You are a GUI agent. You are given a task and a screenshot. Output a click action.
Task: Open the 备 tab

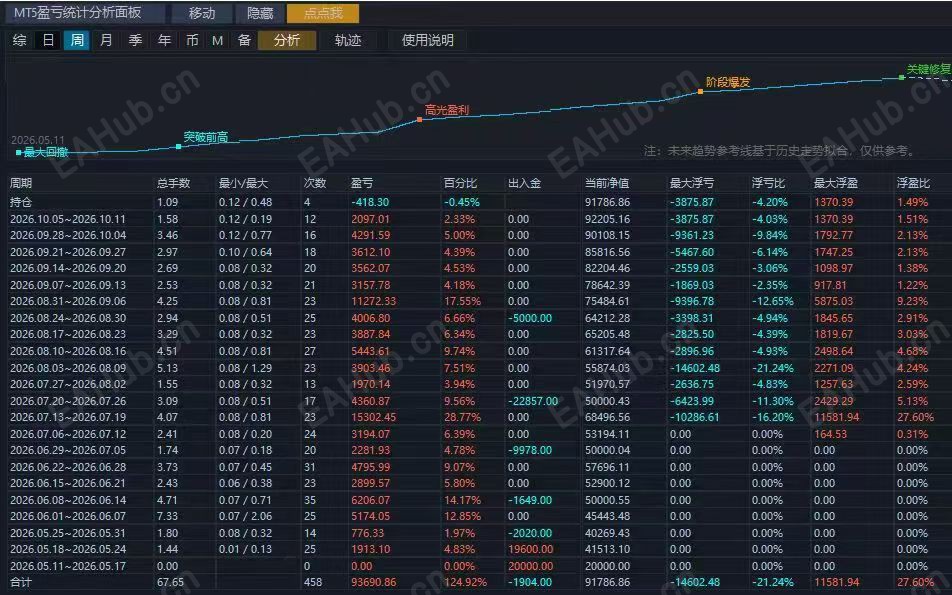(244, 40)
